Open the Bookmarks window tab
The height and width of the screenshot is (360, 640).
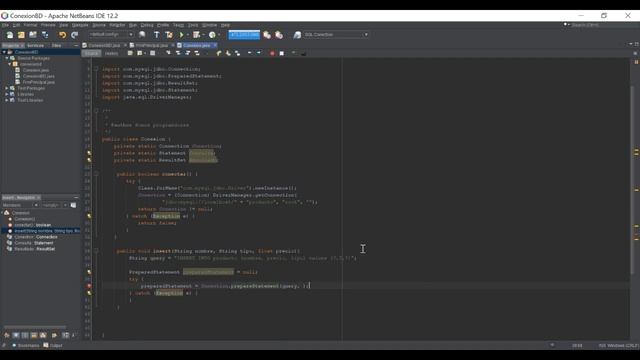click(x=25, y=345)
